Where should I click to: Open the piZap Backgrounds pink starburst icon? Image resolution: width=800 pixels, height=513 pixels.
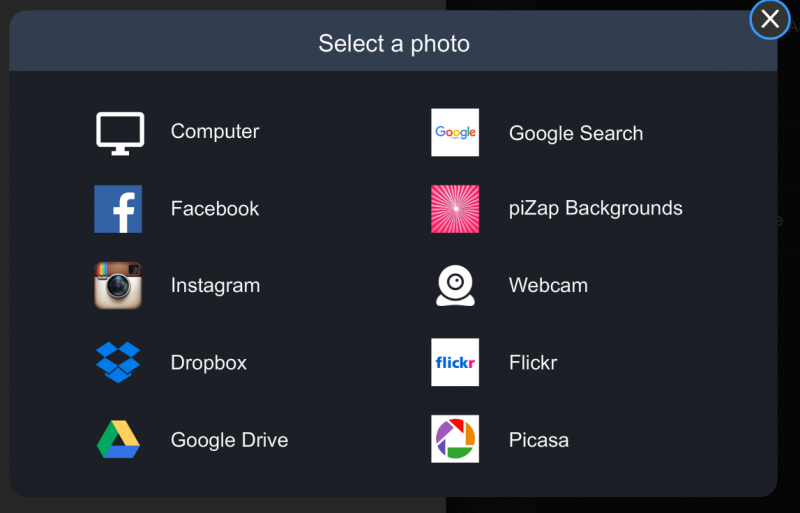pos(455,209)
